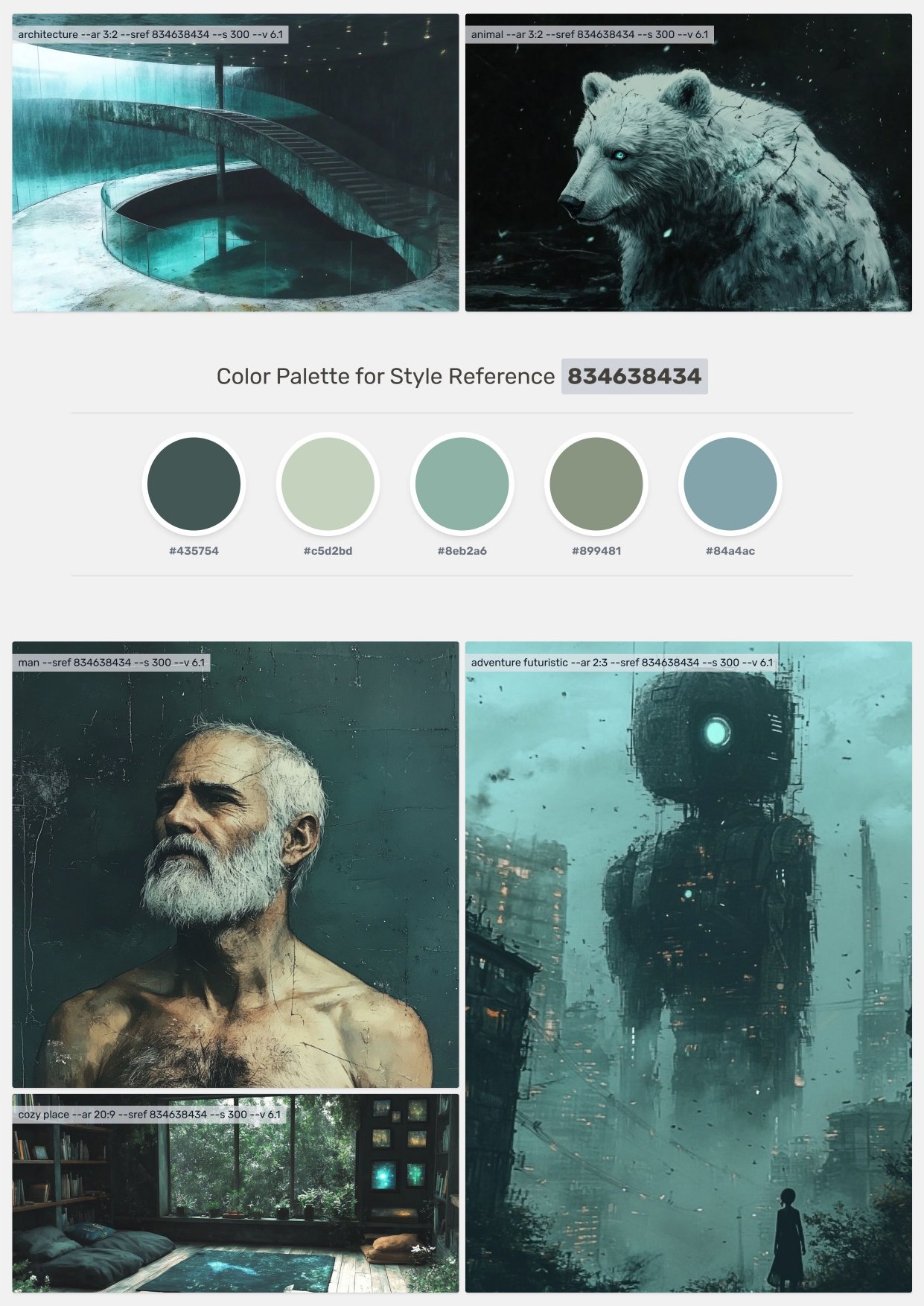924x1306 pixels.
Task: Open the polar bear animal image
Action: [688, 162]
